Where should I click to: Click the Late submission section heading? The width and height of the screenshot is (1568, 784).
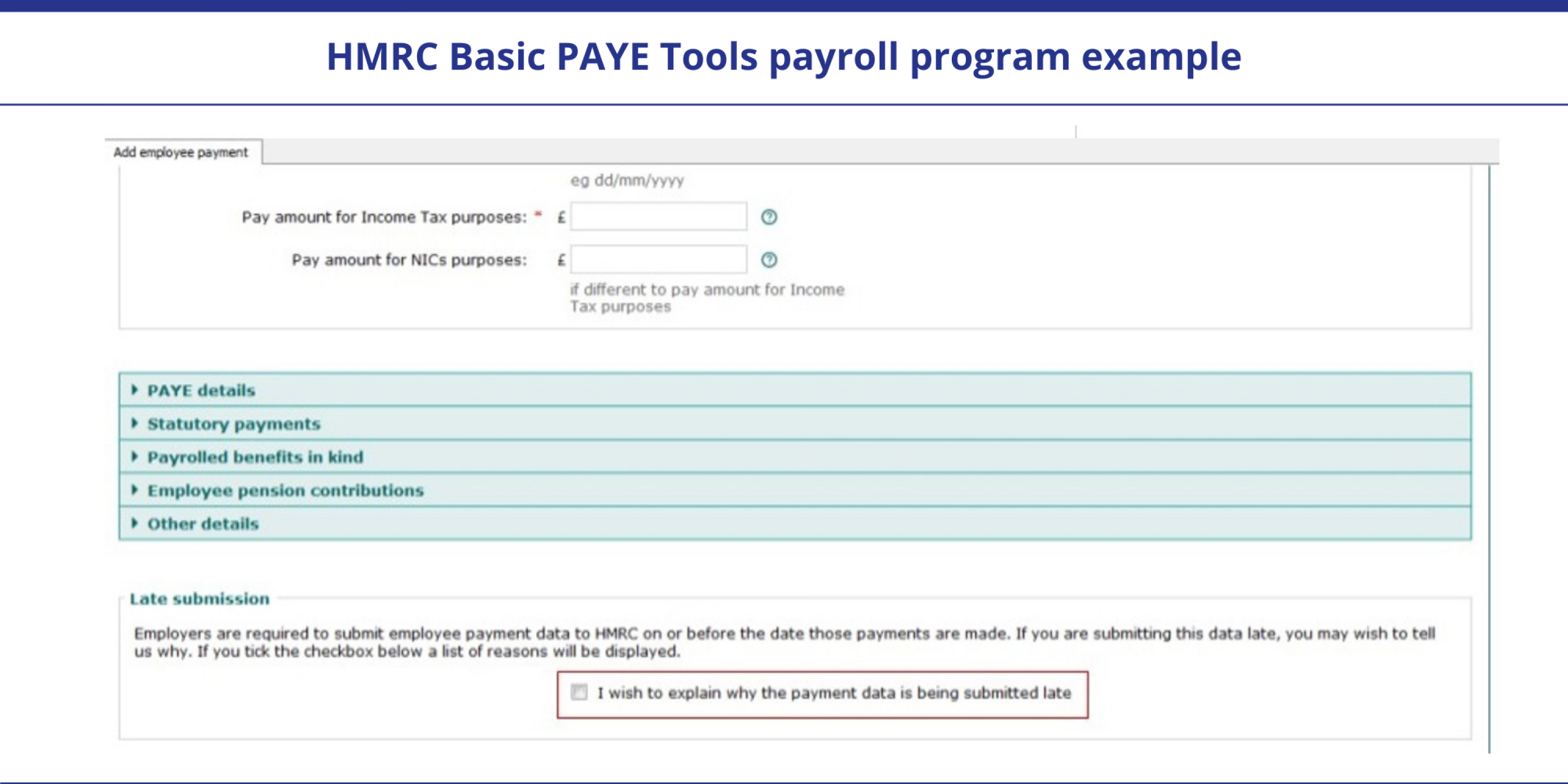200,598
